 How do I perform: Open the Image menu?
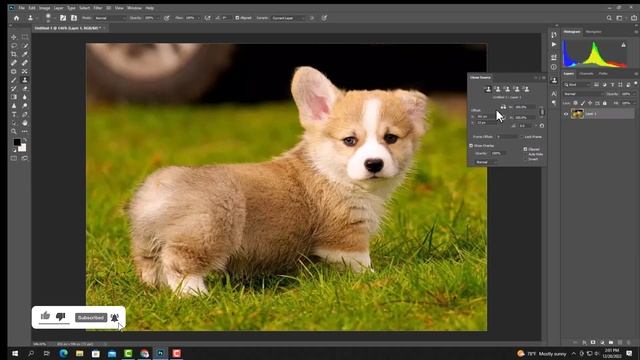point(44,8)
